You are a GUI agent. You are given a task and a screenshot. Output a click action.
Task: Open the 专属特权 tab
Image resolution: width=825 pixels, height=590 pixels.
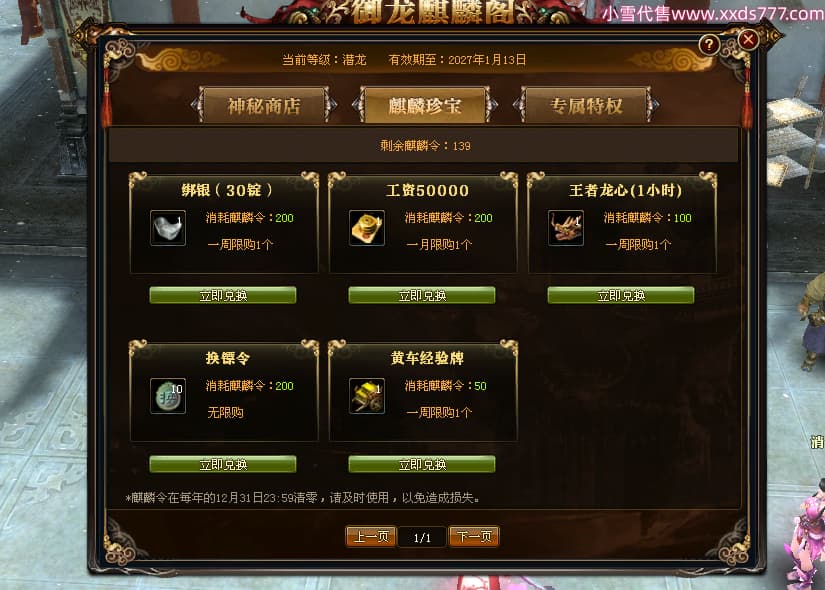click(586, 105)
